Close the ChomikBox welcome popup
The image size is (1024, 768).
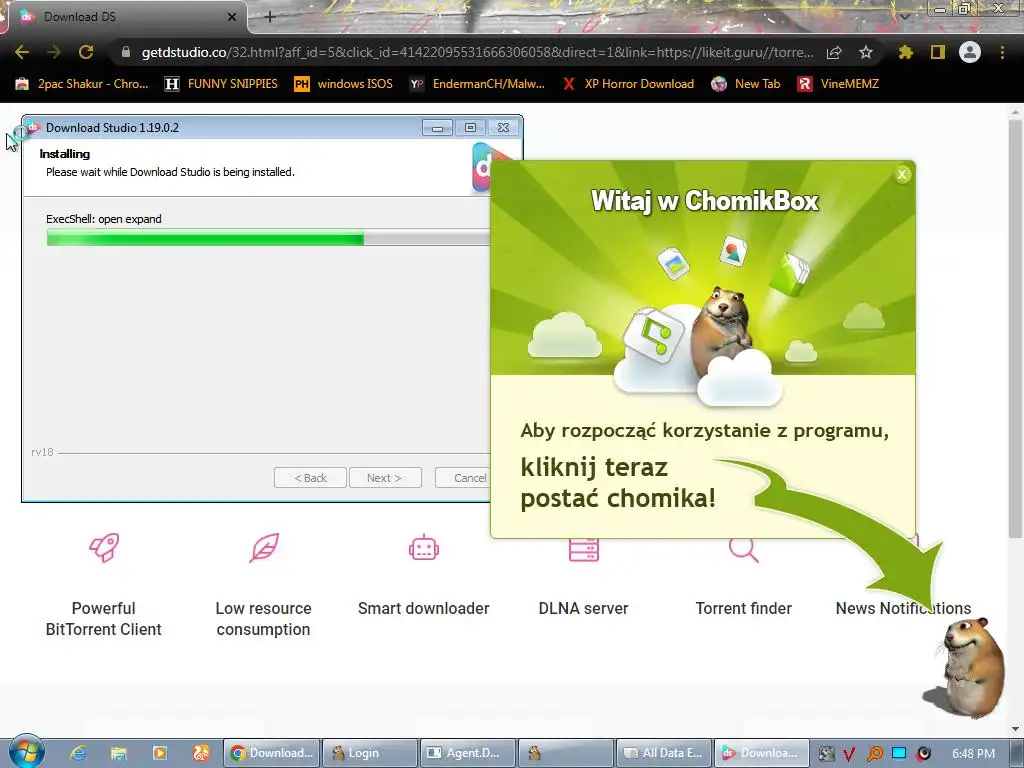click(x=902, y=174)
